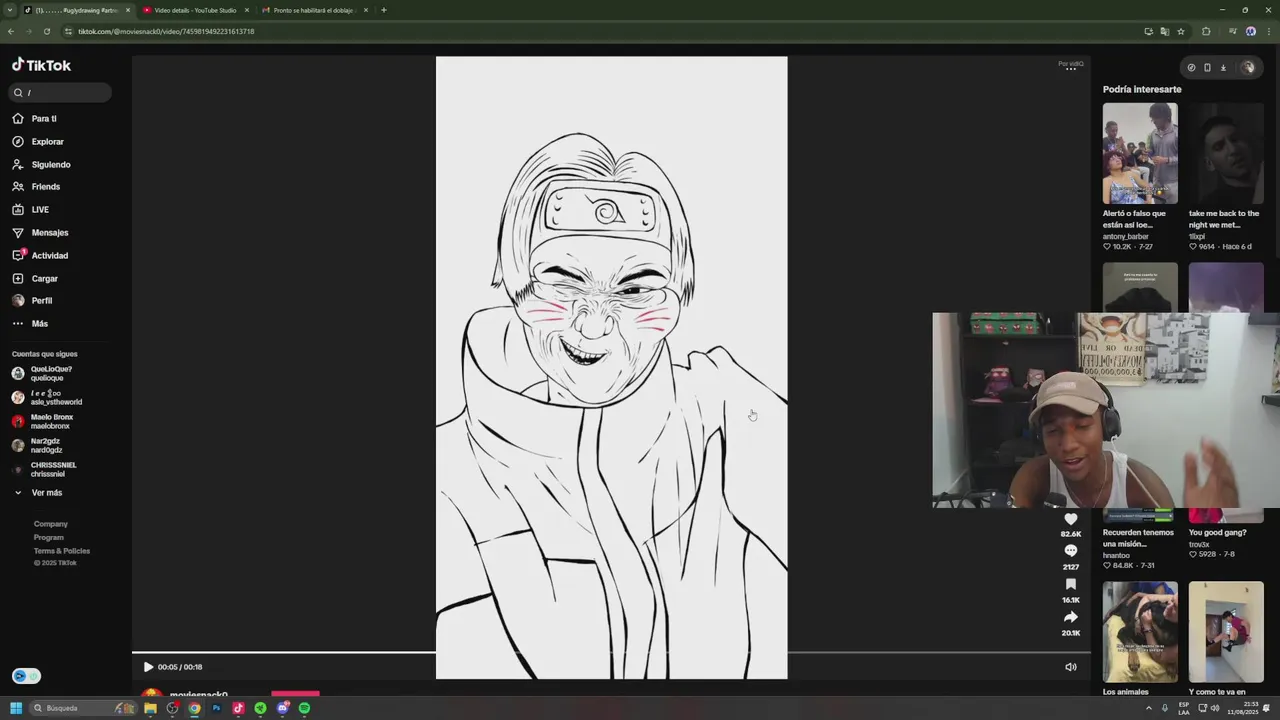Open the LIVE section
The image size is (1280, 720).
click(31, 210)
